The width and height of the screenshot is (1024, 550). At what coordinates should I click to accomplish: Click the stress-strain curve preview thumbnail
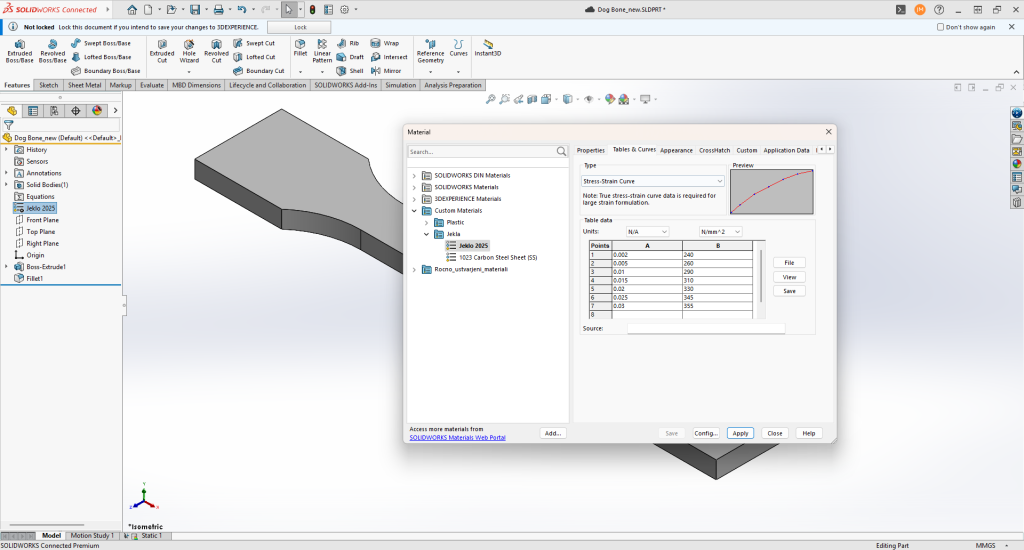pyautogui.click(x=772, y=191)
